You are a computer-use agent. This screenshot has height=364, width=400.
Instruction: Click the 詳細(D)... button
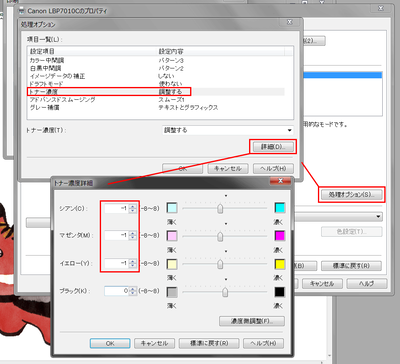[273, 147]
